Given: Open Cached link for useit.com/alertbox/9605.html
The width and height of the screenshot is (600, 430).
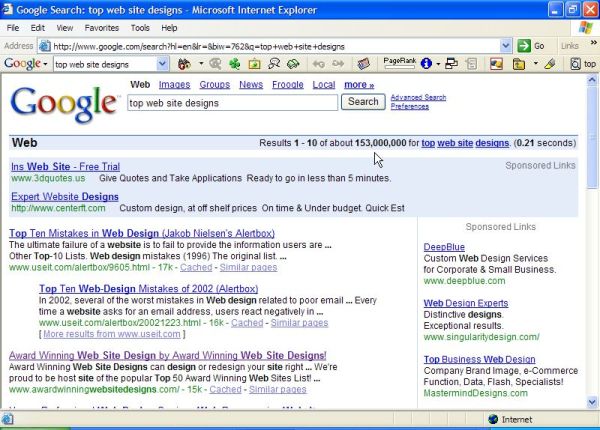Looking at the screenshot, I should click(x=196, y=267).
